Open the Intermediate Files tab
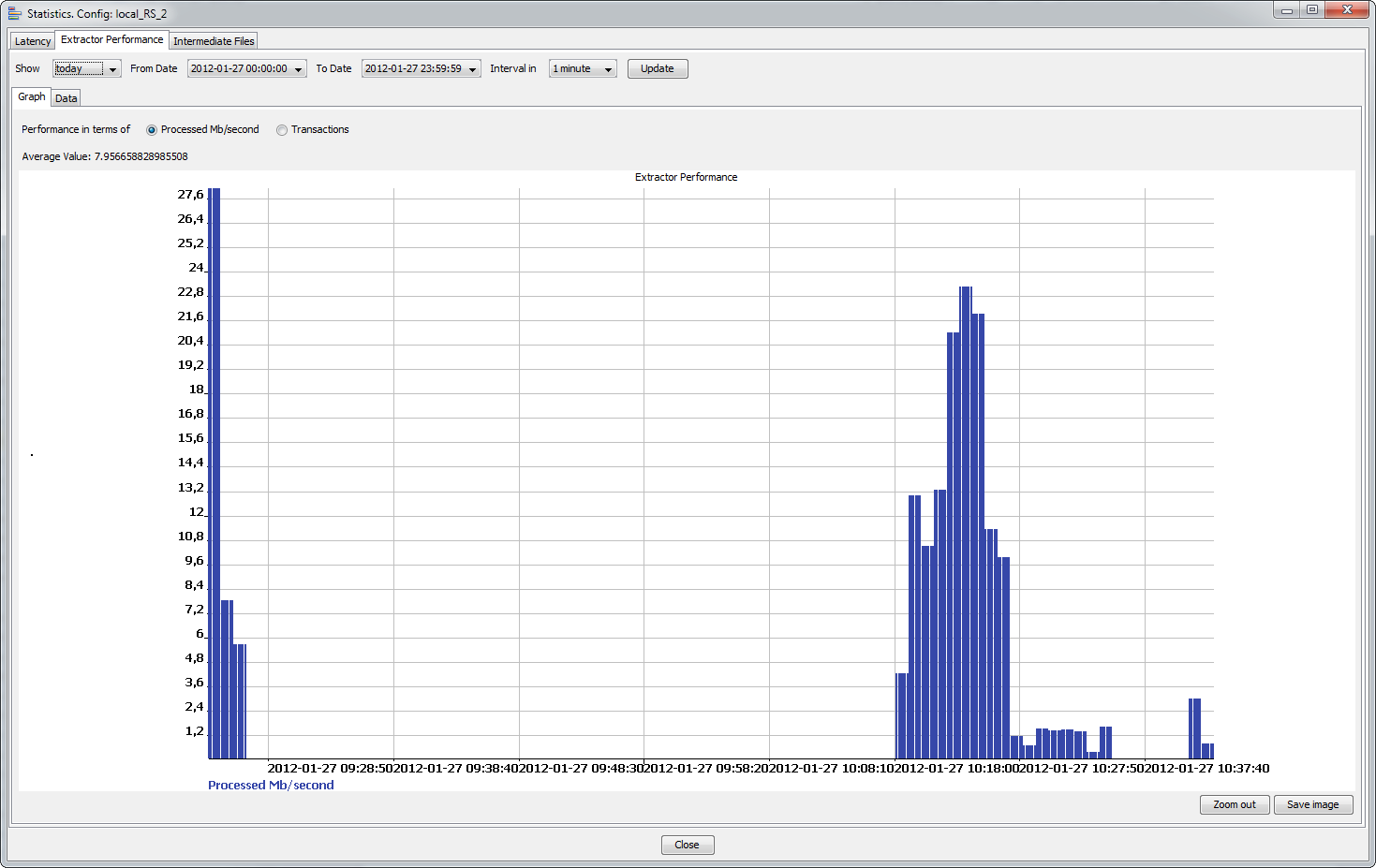 214,41
